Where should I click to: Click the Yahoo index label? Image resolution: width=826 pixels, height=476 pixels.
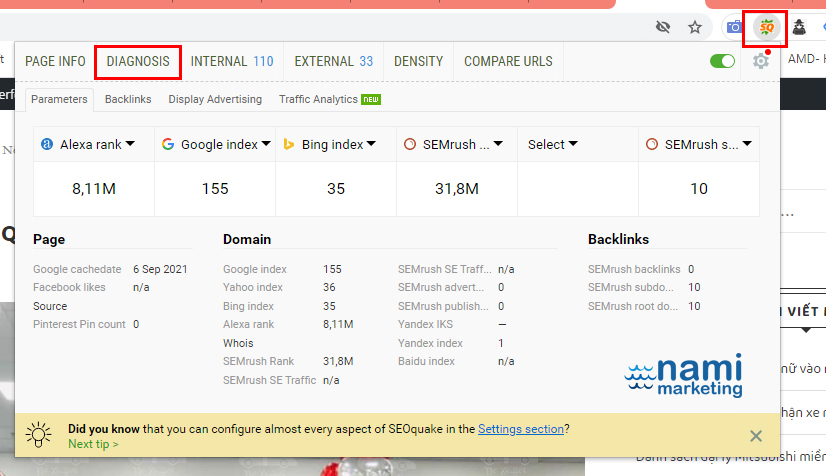click(253, 287)
